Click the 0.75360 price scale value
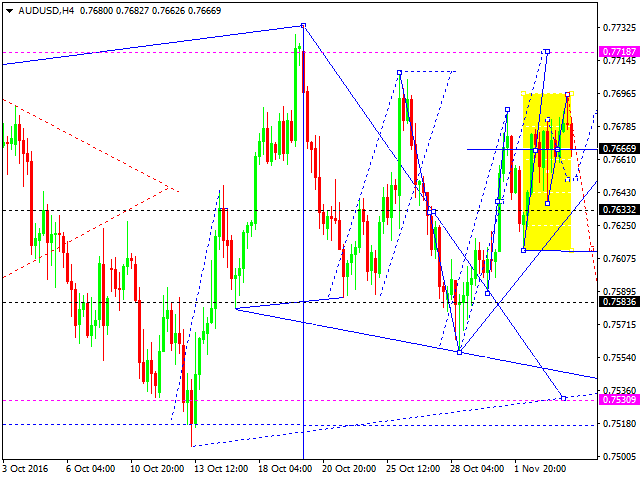 pos(619,391)
